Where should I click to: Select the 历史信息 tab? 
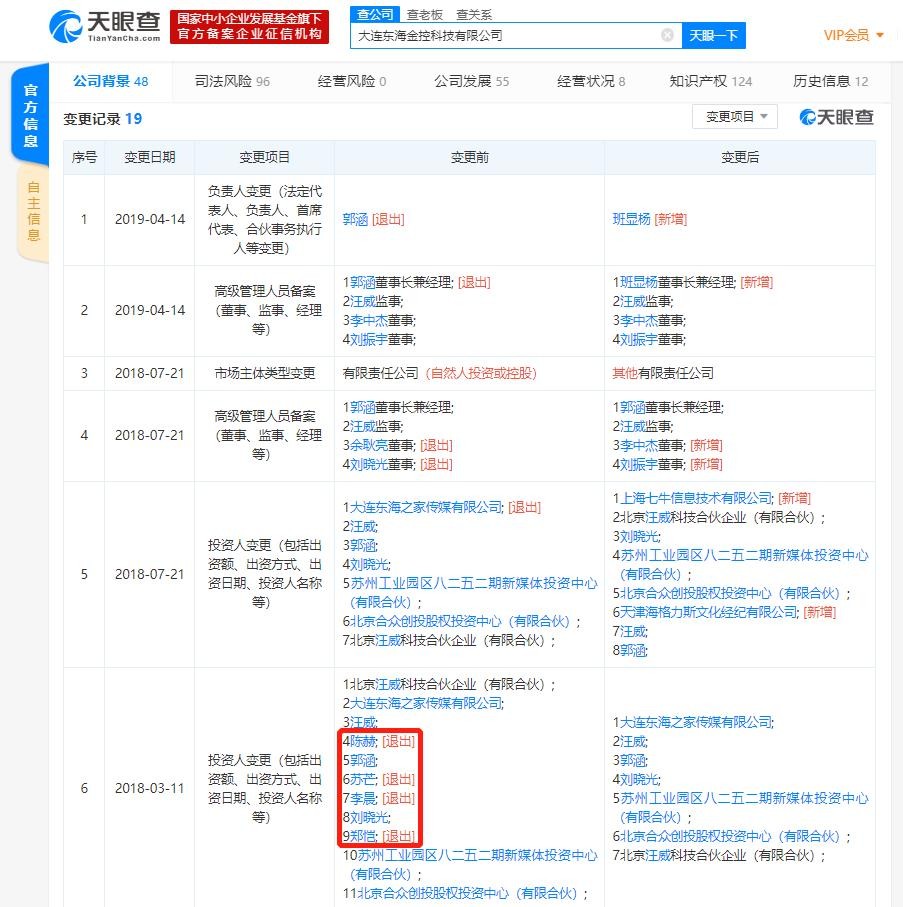tap(830, 81)
